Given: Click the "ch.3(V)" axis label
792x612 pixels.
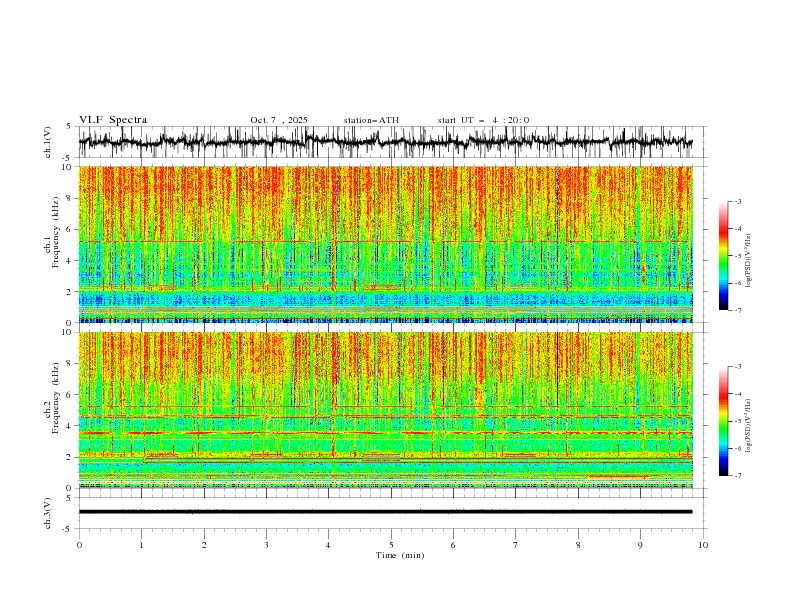Looking at the screenshot, I should point(48,513).
